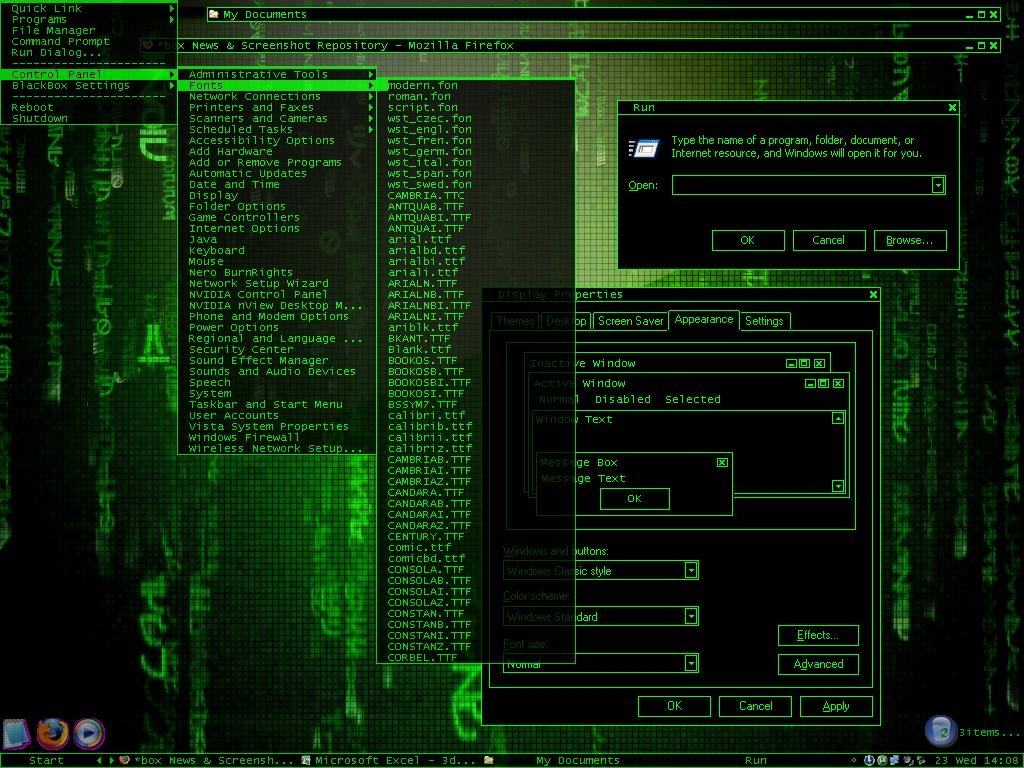Launch Firefox from the large dock icon
1024x768 pixels.
[52, 733]
